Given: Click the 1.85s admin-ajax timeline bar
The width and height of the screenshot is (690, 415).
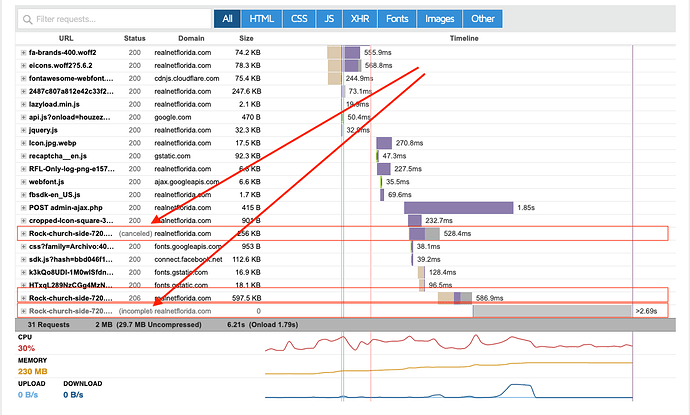Looking at the screenshot, I should [459, 208].
